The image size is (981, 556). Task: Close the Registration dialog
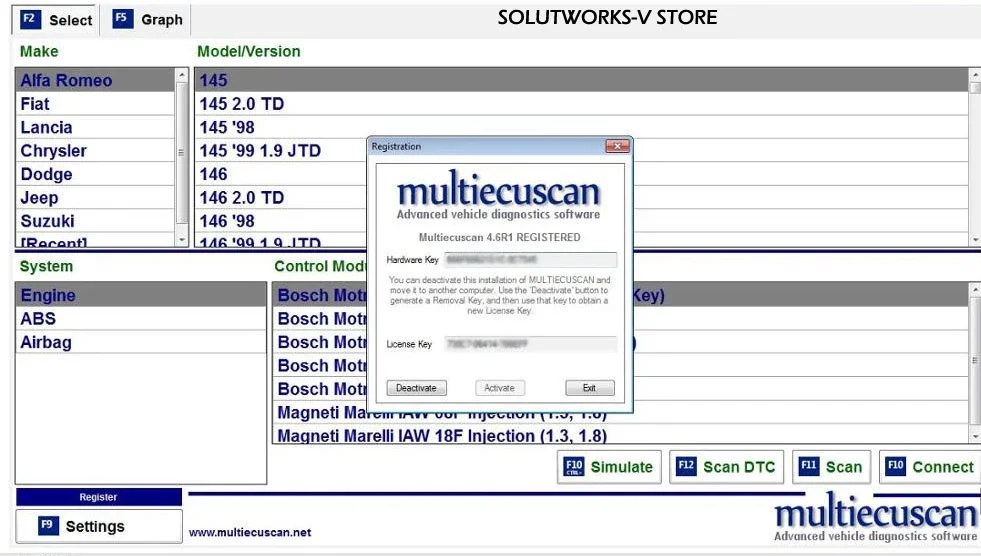pyautogui.click(x=618, y=146)
